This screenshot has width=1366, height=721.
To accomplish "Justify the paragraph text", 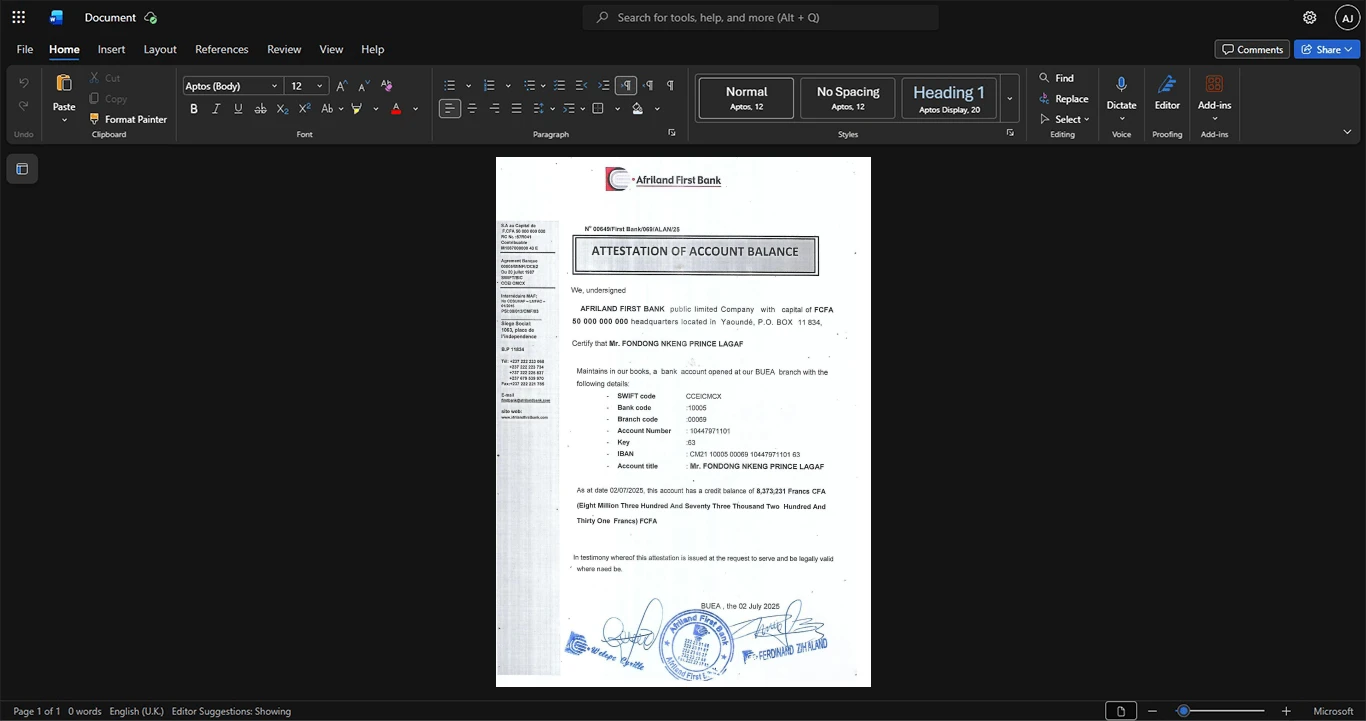I will point(516,108).
